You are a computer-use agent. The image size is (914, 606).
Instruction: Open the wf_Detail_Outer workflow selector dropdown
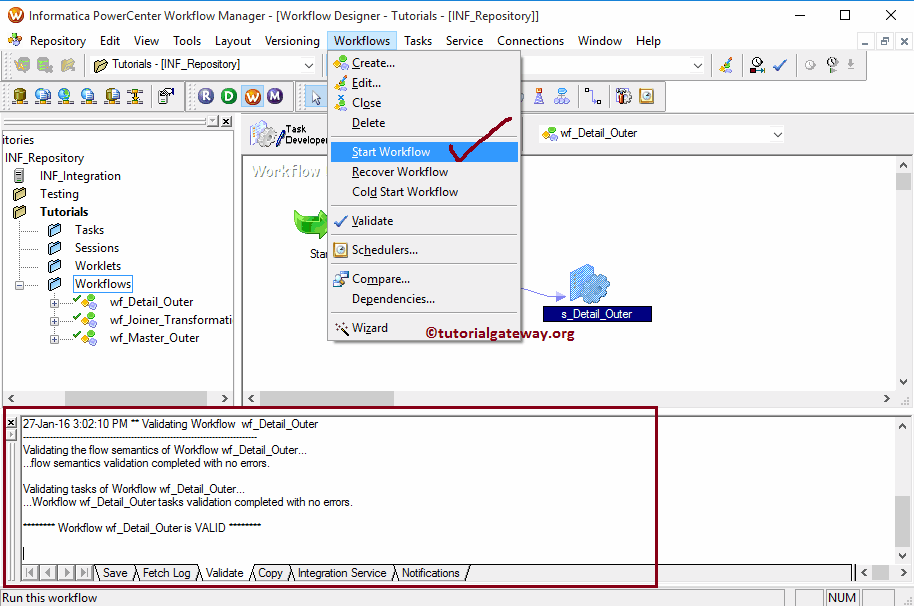(778, 132)
